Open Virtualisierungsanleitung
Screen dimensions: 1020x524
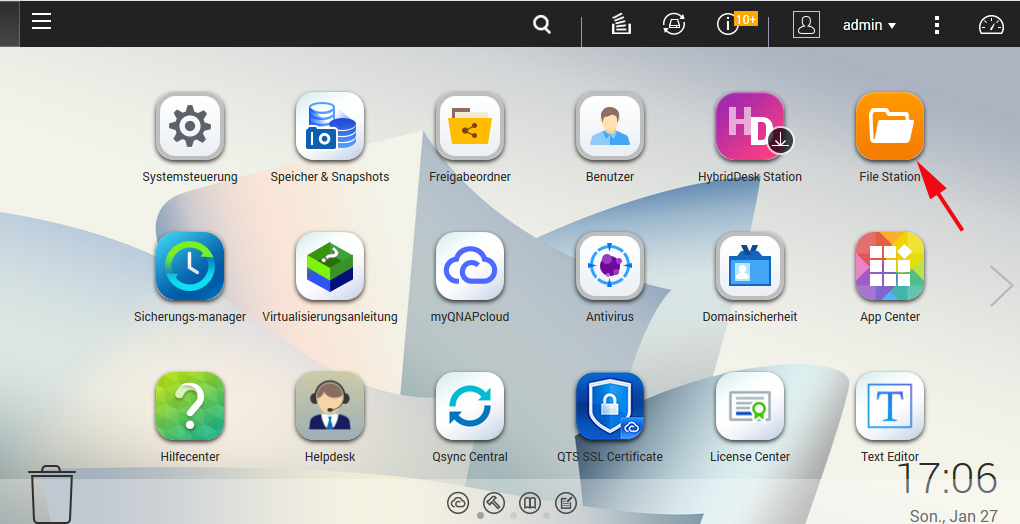(x=330, y=266)
